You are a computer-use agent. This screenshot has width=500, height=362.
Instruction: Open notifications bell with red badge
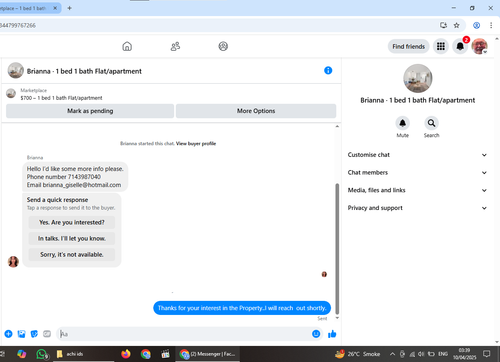coord(460,46)
